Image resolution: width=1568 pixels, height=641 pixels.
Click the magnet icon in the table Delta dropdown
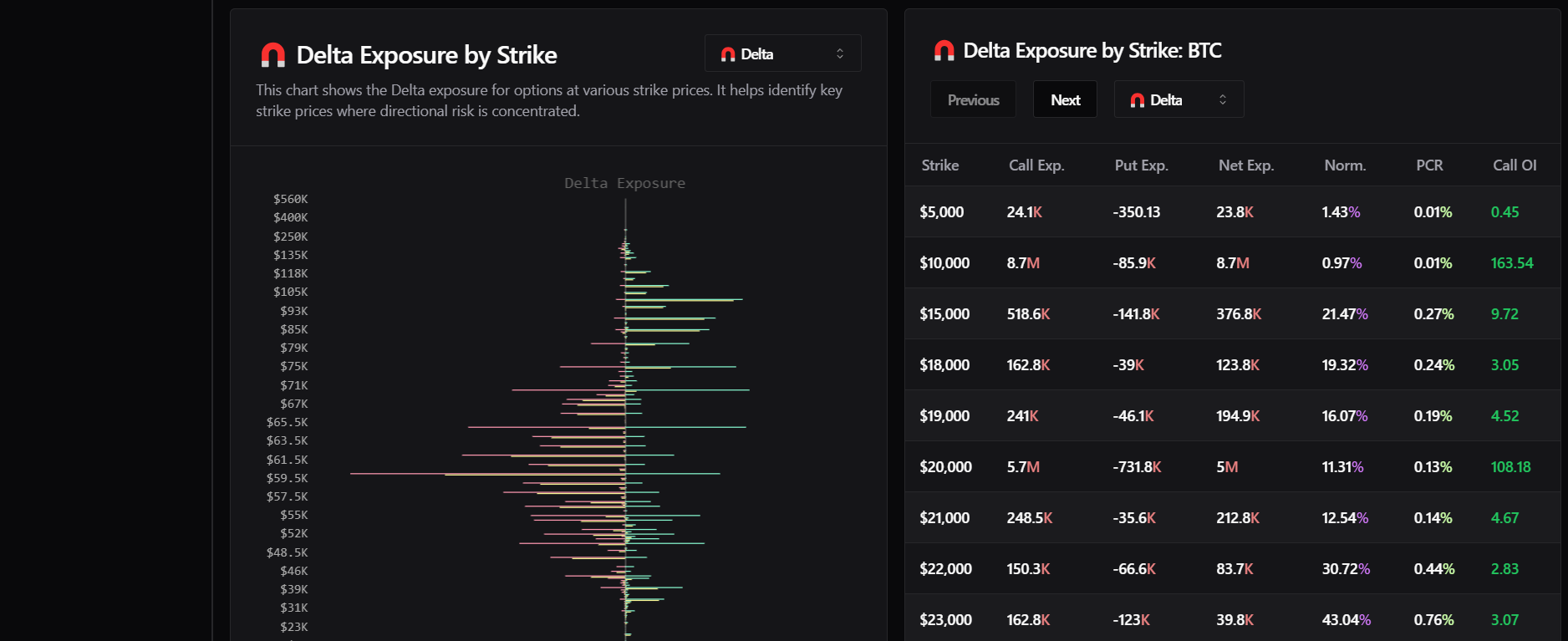(1138, 100)
